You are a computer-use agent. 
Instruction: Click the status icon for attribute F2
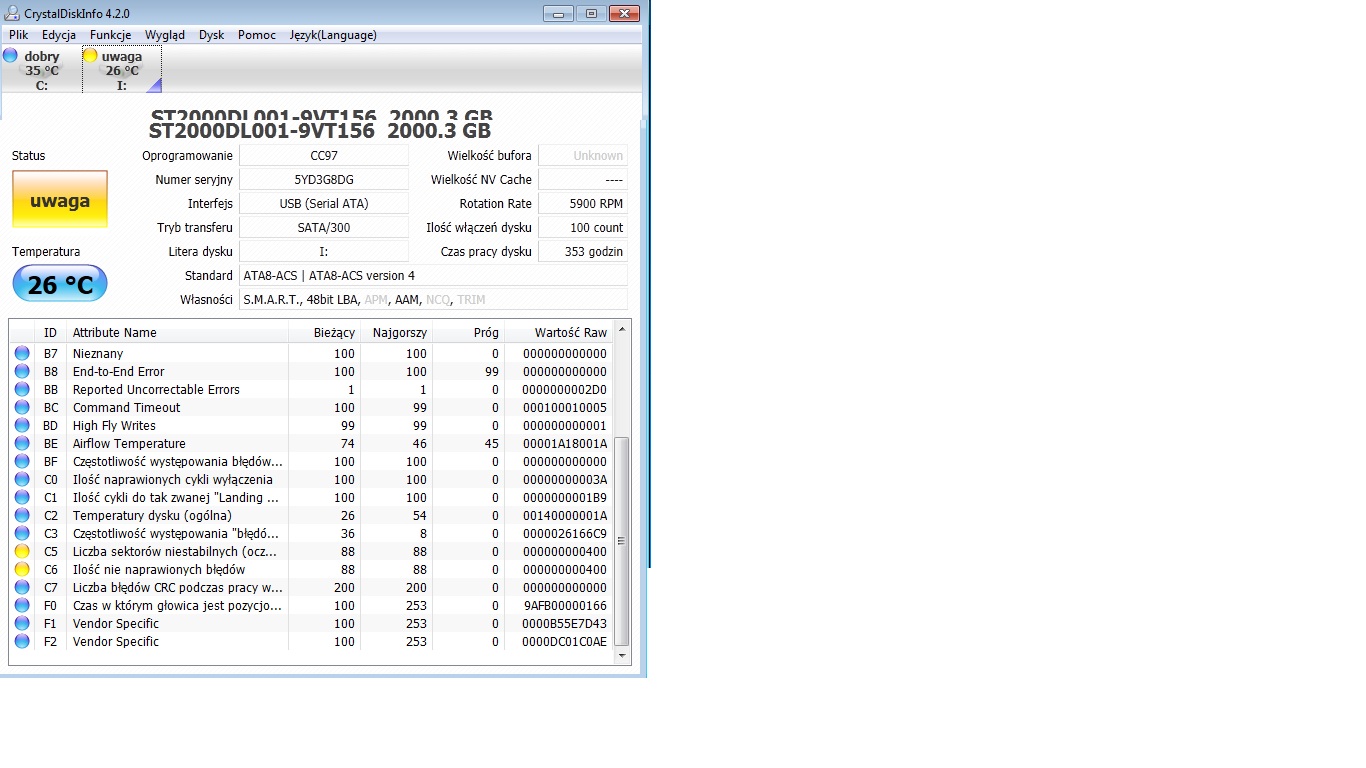click(22, 641)
